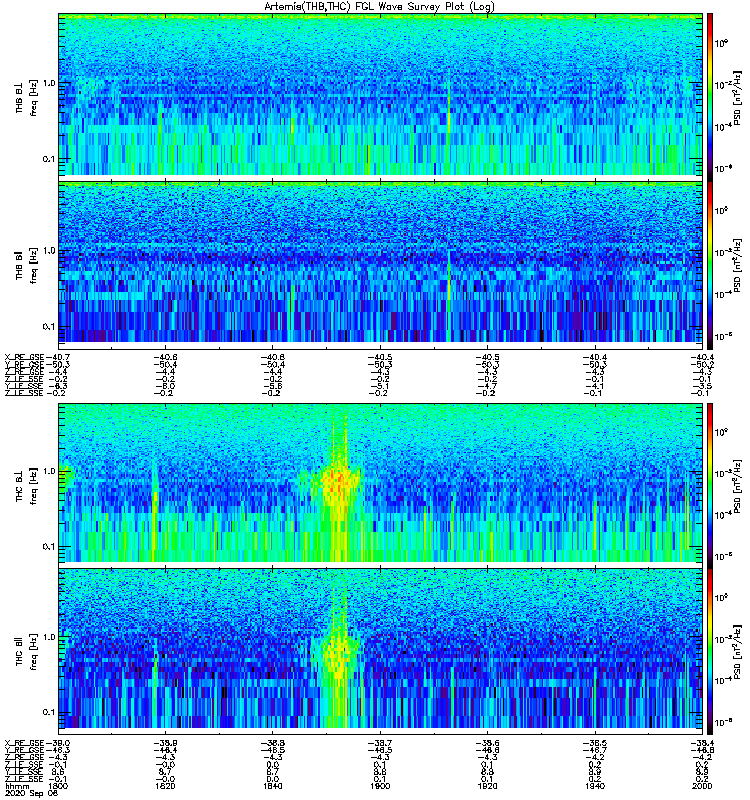Click the 1820 time label
This screenshot has width=750, height=800.
(165, 786)
